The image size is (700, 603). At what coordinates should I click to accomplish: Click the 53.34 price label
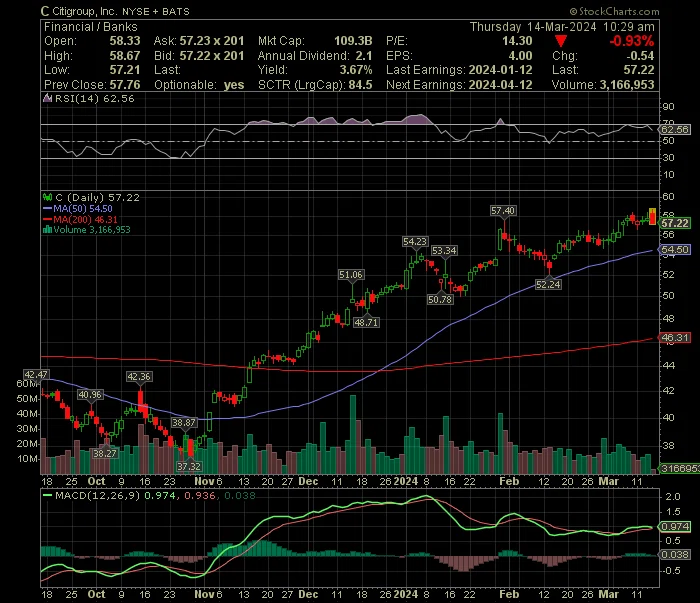point(444,250)
